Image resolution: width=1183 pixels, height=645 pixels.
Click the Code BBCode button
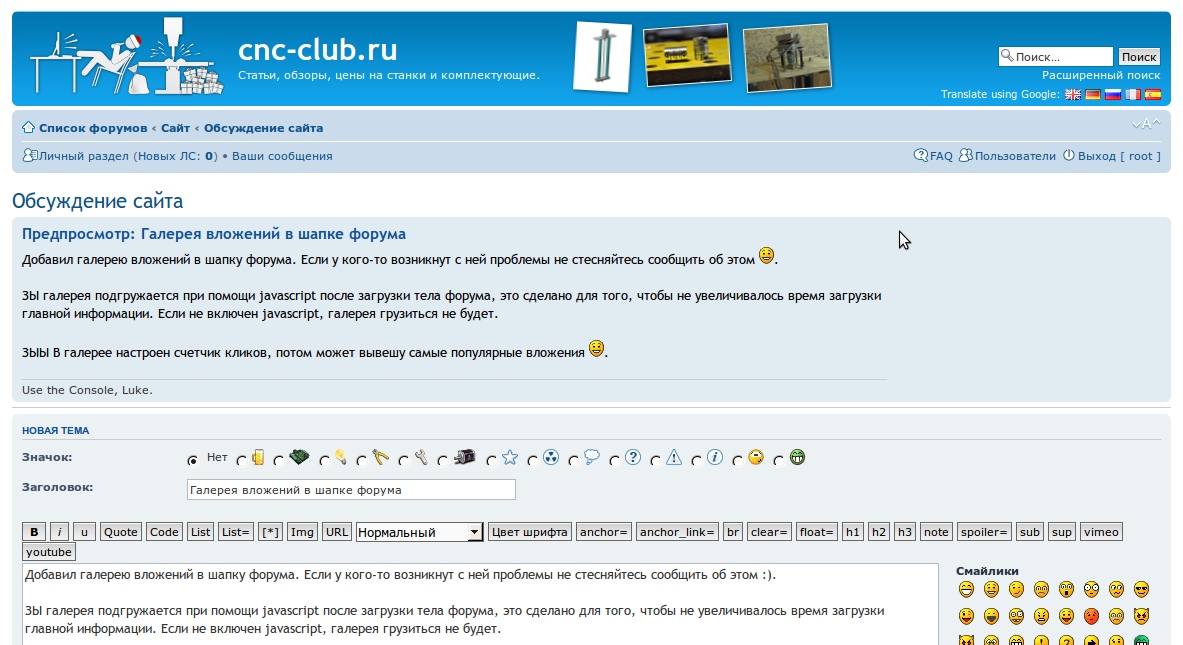click(164, 532)
